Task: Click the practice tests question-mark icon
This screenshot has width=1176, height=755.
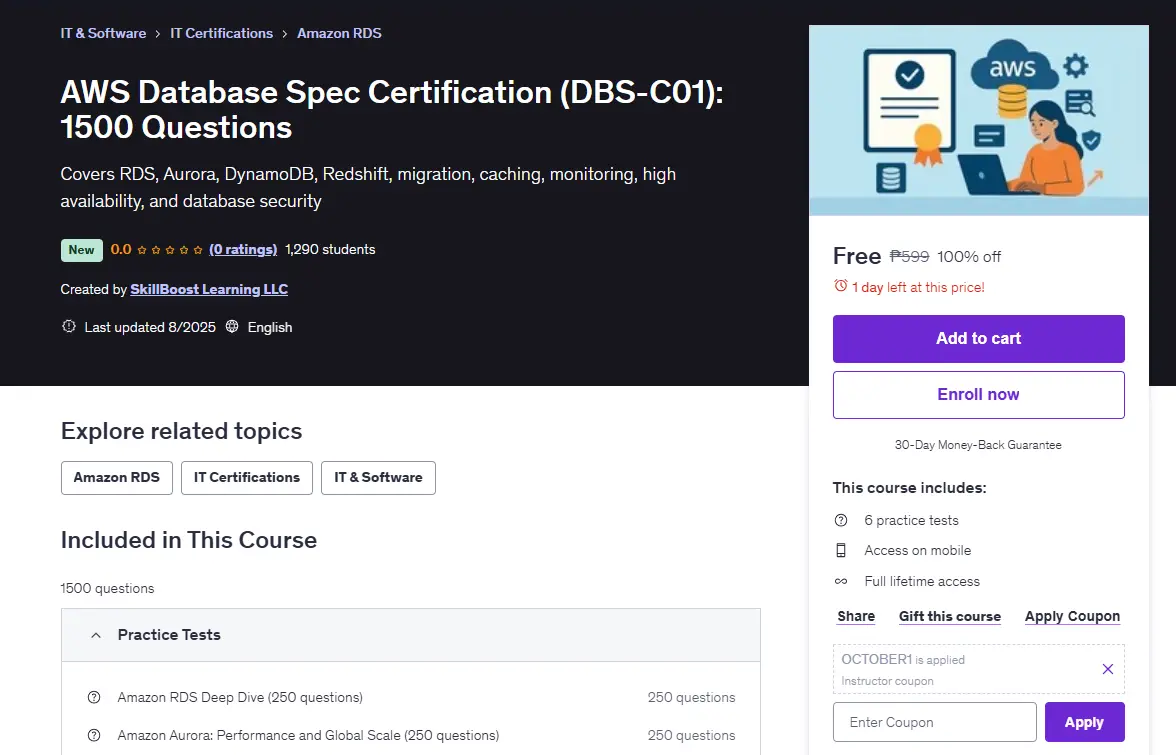Action: pyautogui.click(x=841, y=520)
